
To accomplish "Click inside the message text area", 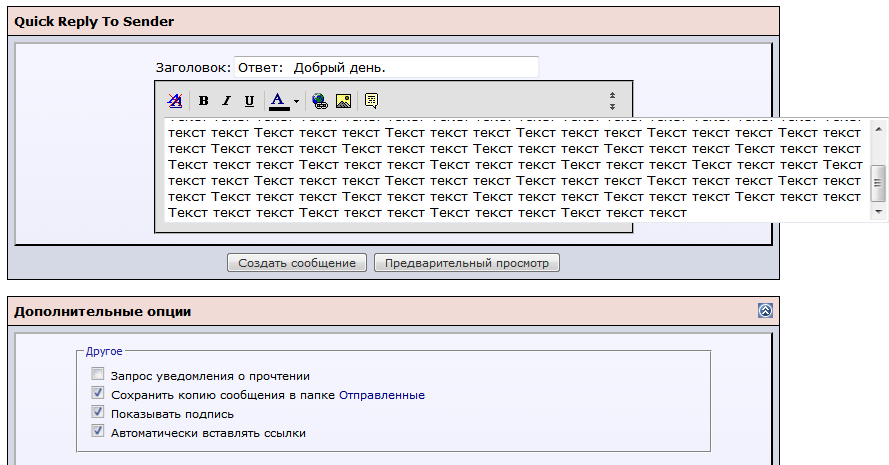I will (x=517, y=170).
